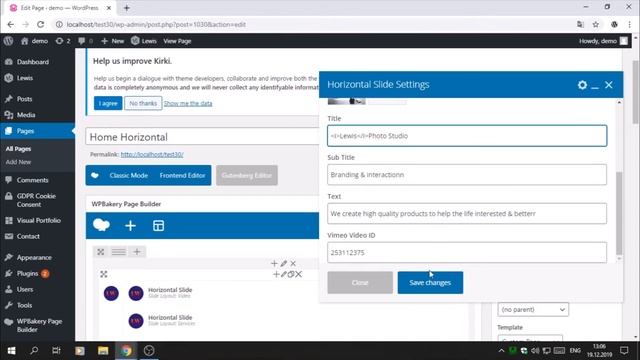
Task: Click No thanks in the Kirki notice
Action: (143, 103)
